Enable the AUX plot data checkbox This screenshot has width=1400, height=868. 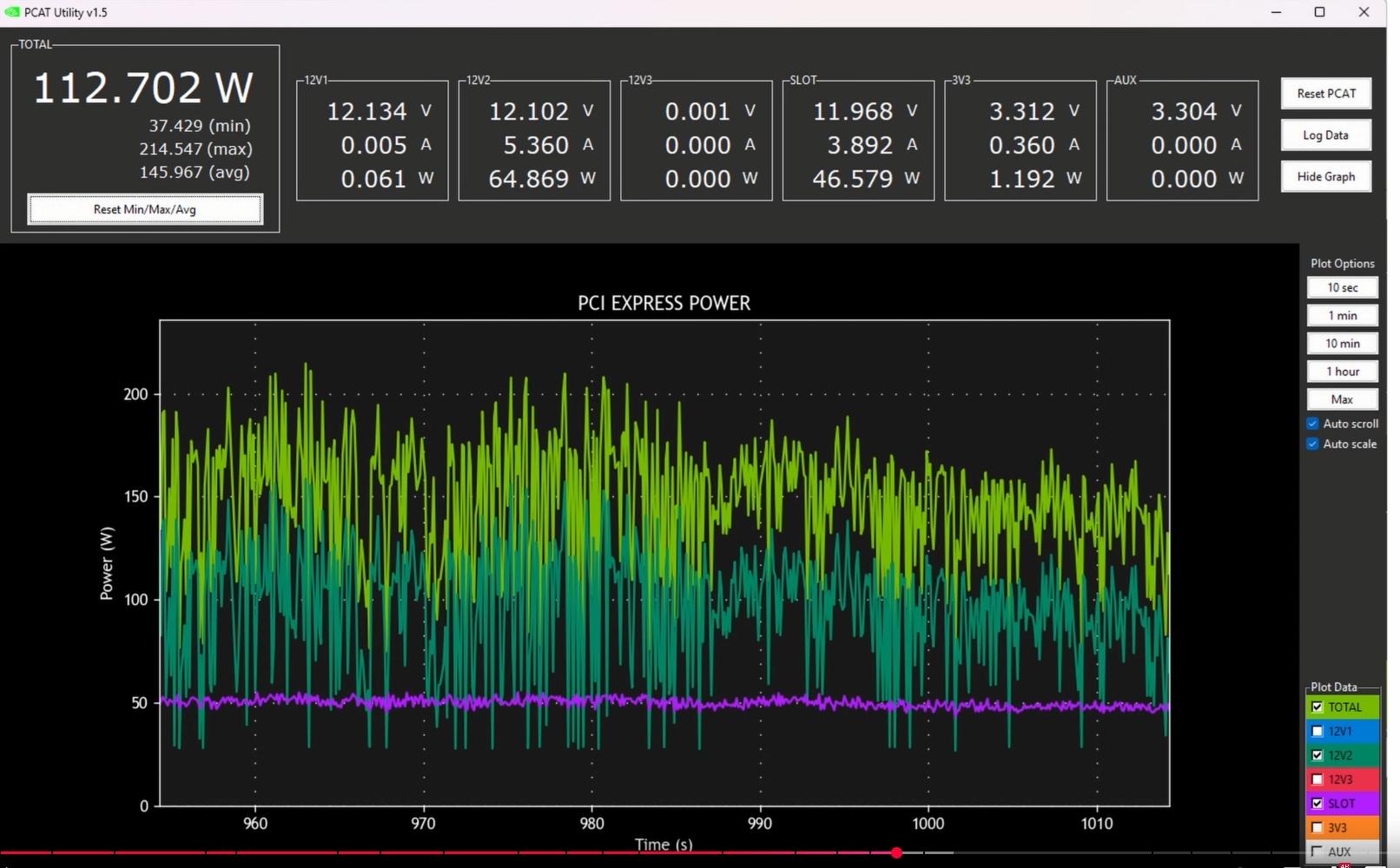click(x=1317, y=852)
